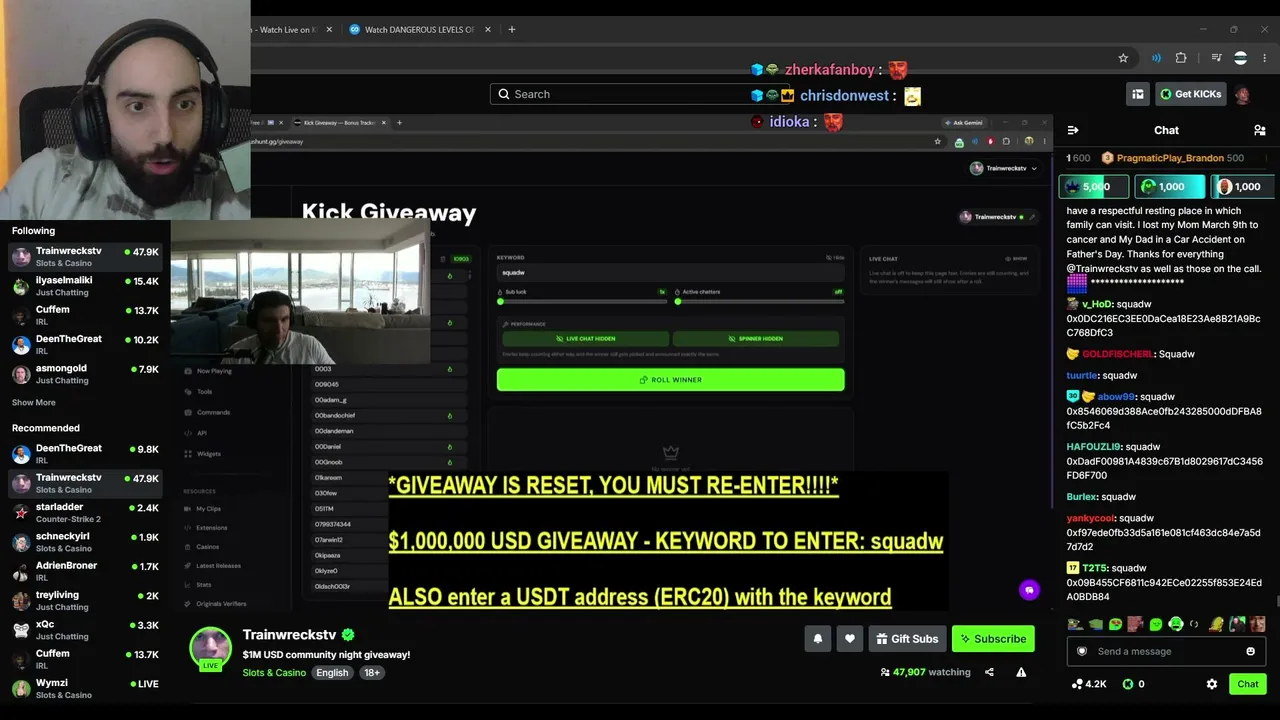Viewport: 1280px width, 720px height.
Task: Send message with the Chat button
Action: click(x=1248, y=684)
